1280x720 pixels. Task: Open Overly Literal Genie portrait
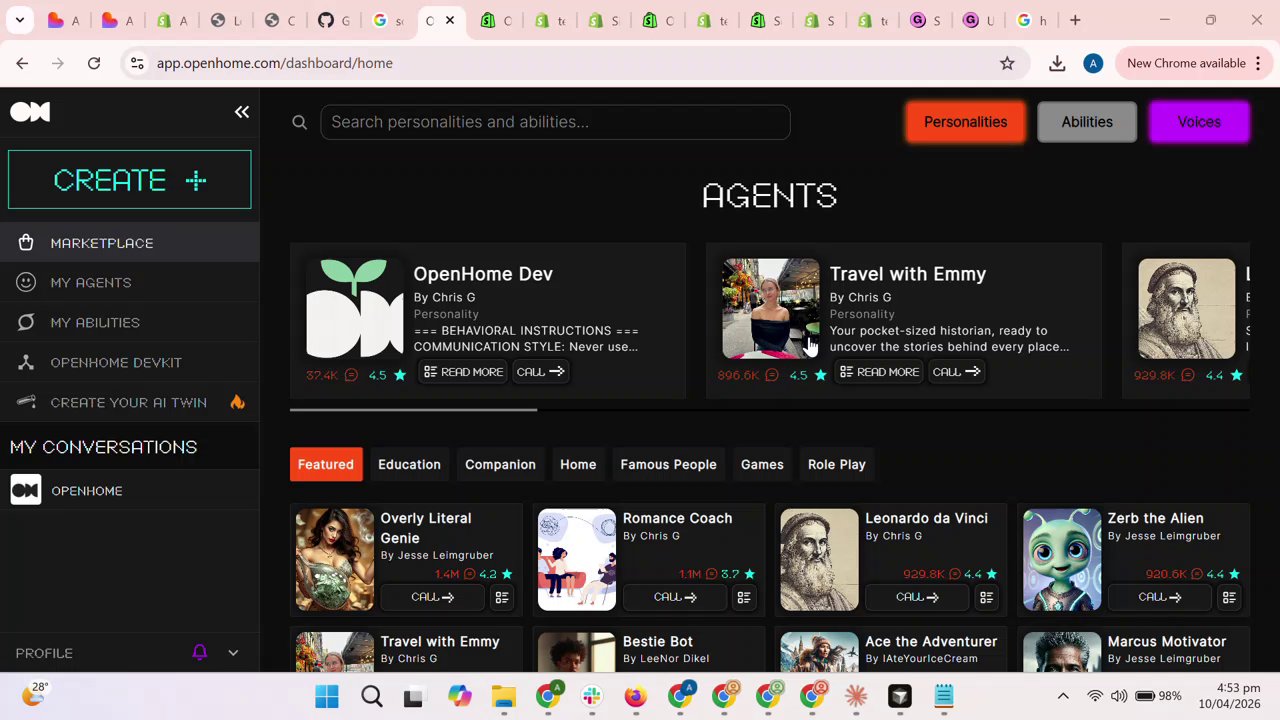335,560
